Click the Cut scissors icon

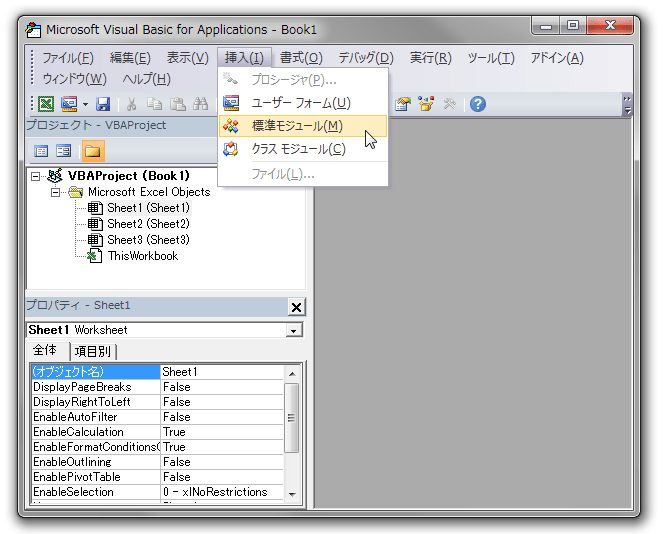coord(132,104)
